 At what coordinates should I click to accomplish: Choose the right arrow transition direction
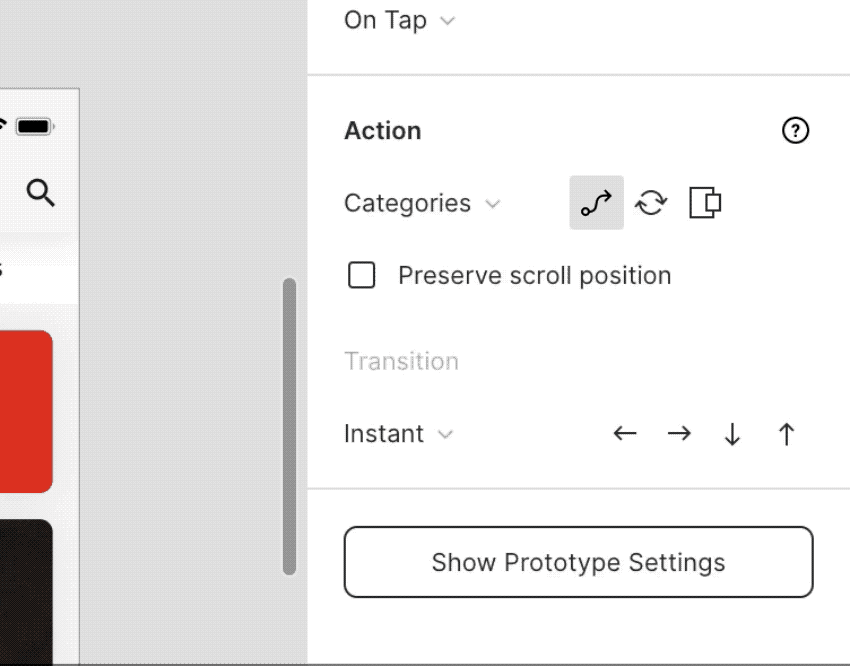pyautogui.click(x=679, y=434)
